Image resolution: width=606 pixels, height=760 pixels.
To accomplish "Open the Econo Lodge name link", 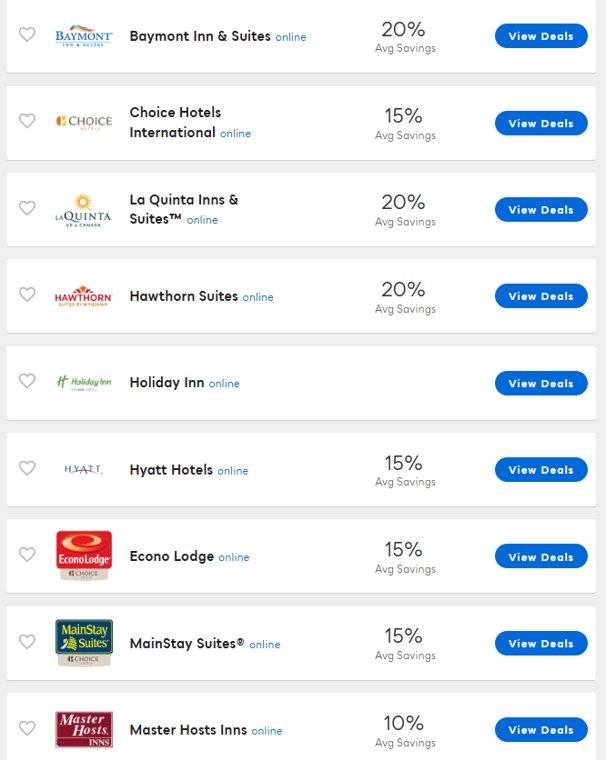I will tap(172, 556).
